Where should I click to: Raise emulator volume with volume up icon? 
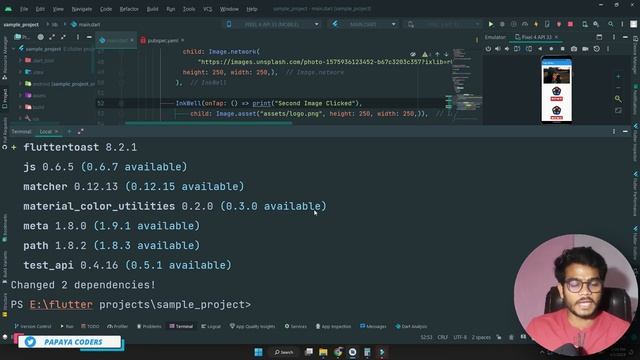click(x=498, y=49)
